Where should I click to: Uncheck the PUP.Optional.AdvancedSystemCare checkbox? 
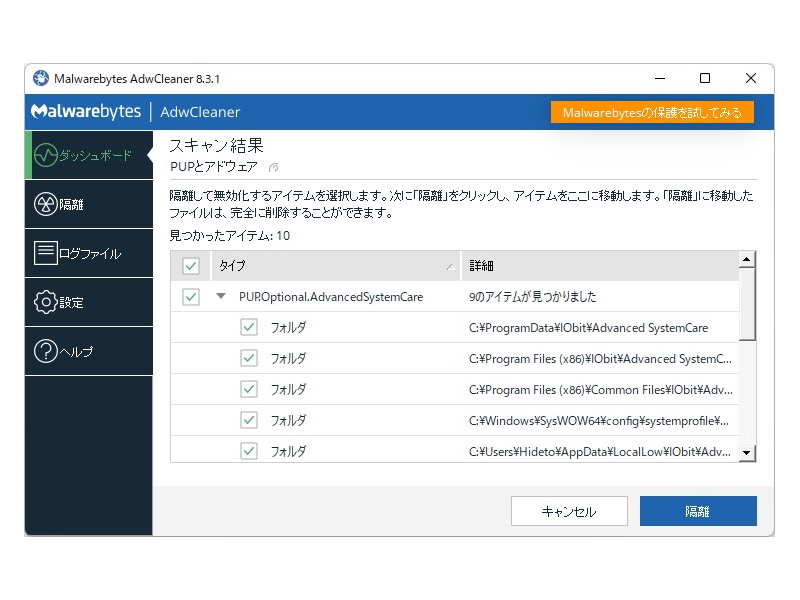pyautogui.click(x=191, y=297)
